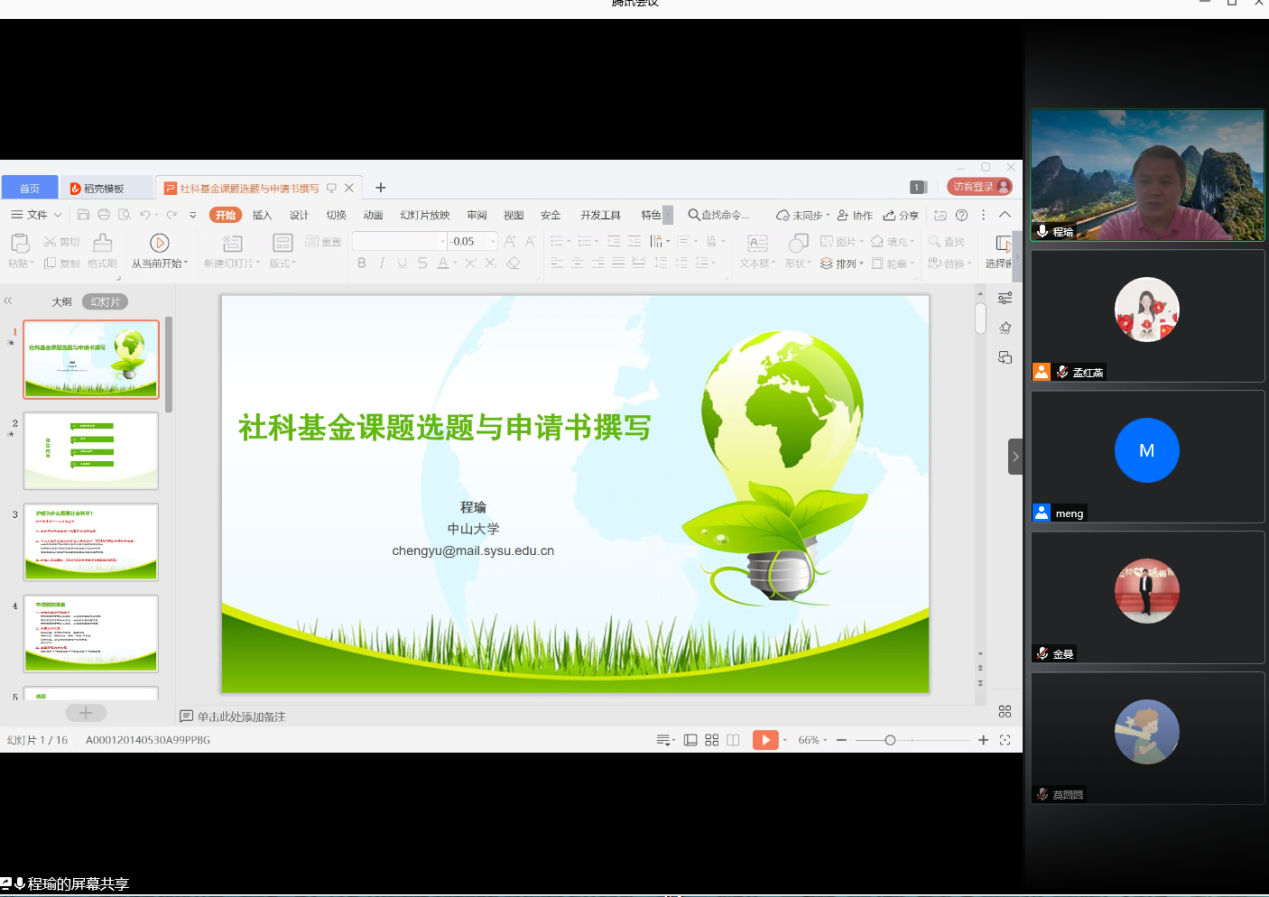Screen dimensions: 1269x897
Task: Click the slide sorter view icon
Action: click(x=712, y=740)
